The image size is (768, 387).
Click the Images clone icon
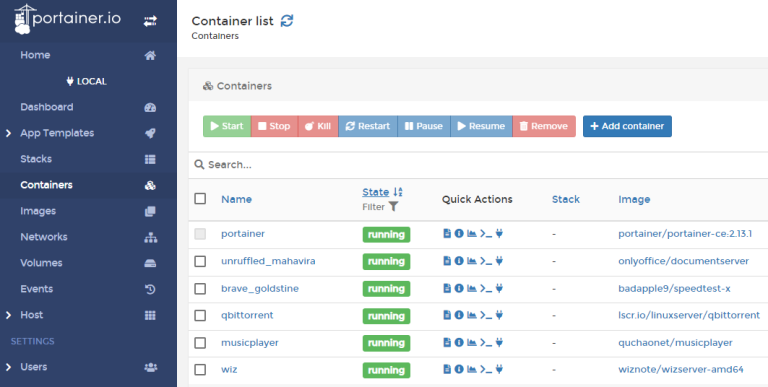coord(150,211)
